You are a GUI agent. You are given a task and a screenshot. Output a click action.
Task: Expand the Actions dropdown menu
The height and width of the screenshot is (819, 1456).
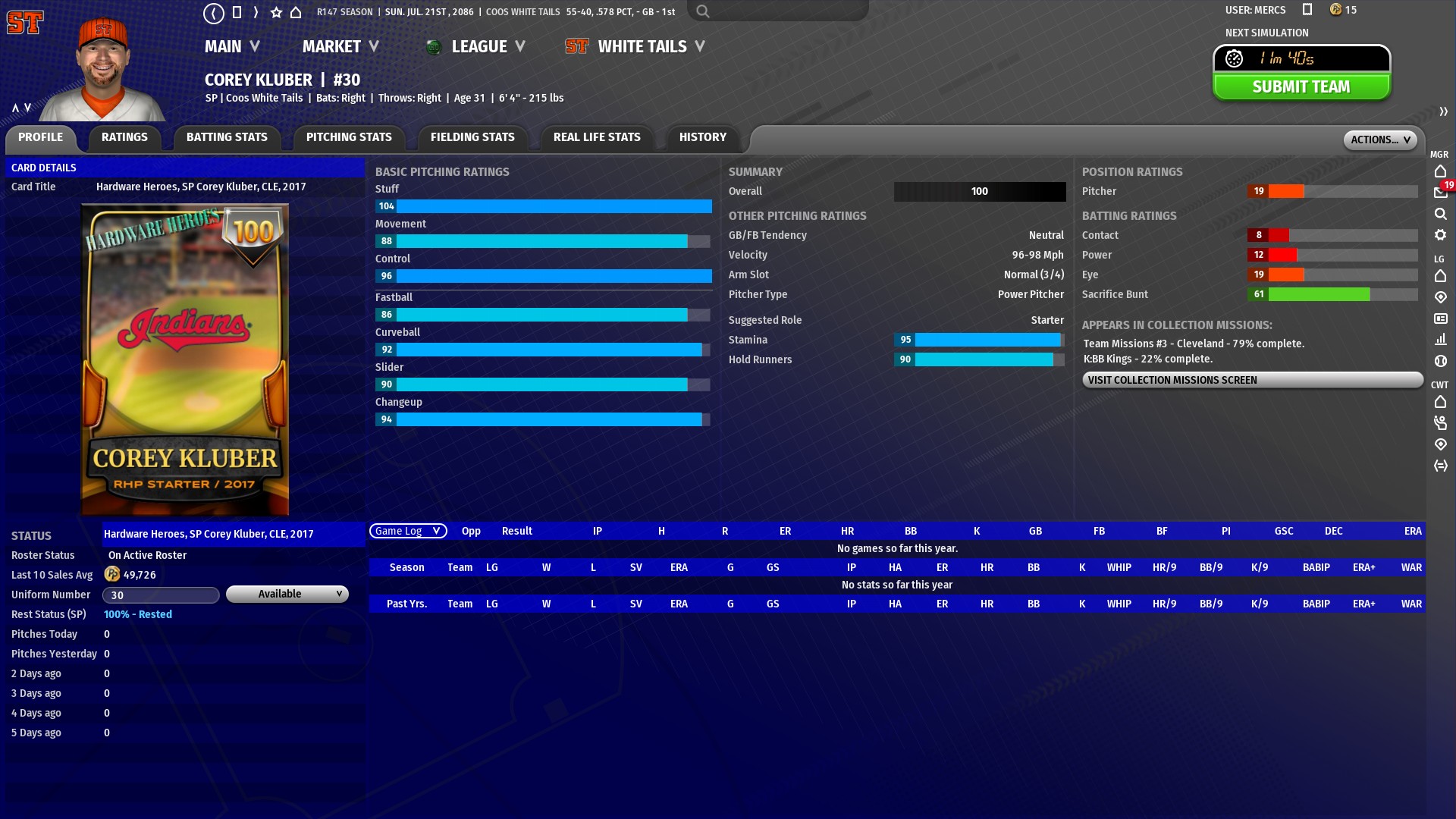pos(1379,140)
